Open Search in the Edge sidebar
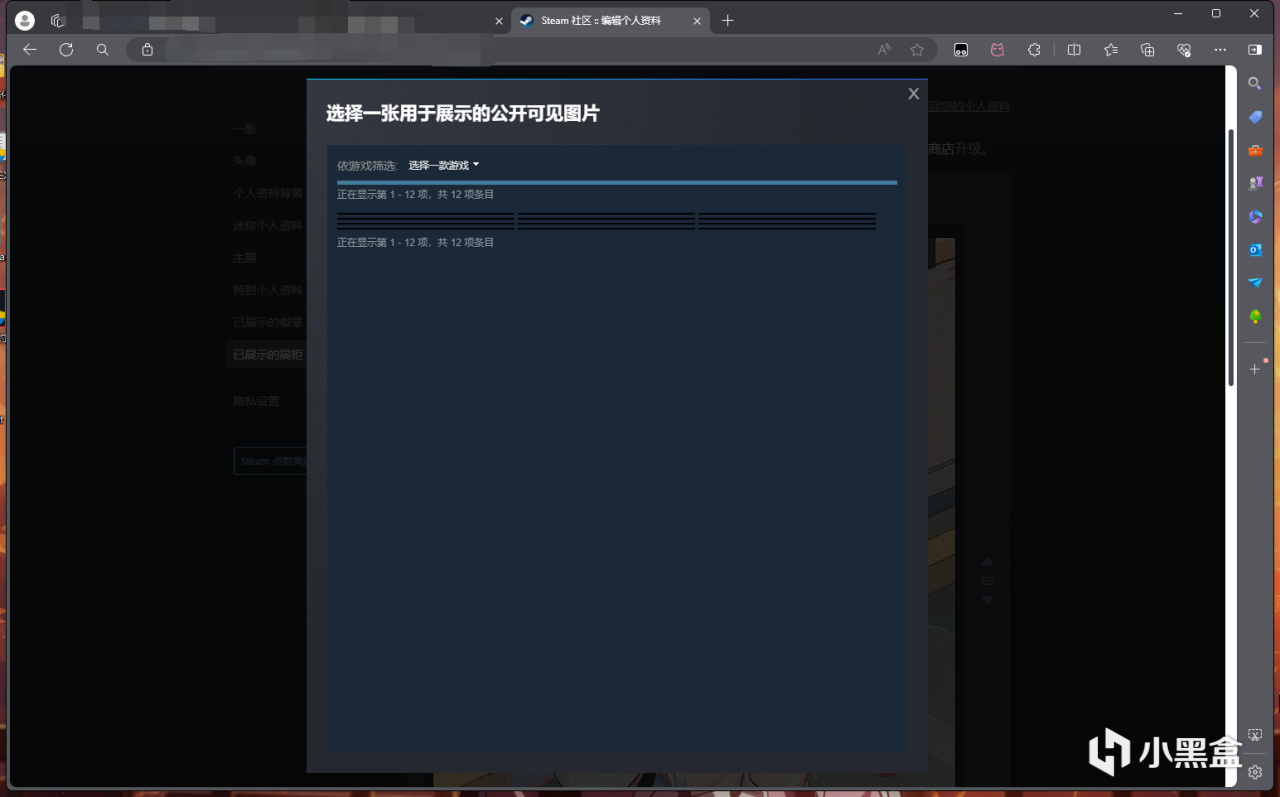1280x797 pixels. (1255, 84)
